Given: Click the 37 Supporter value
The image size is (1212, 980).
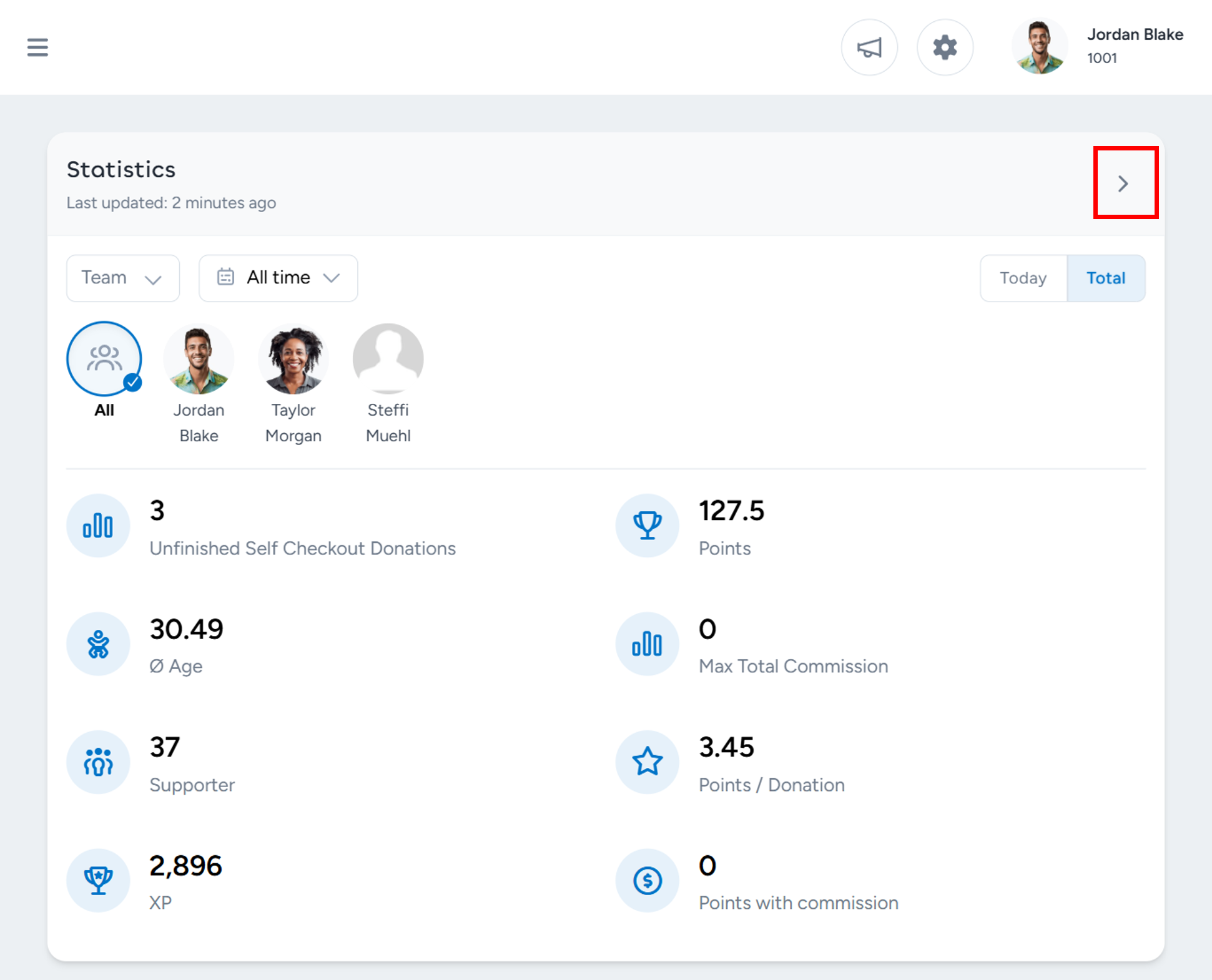Looking at the screenshot, I should pos(165,747).
